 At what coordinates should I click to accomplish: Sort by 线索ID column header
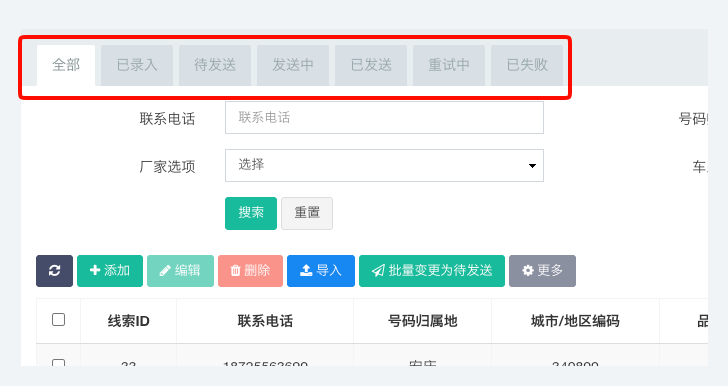129,321
